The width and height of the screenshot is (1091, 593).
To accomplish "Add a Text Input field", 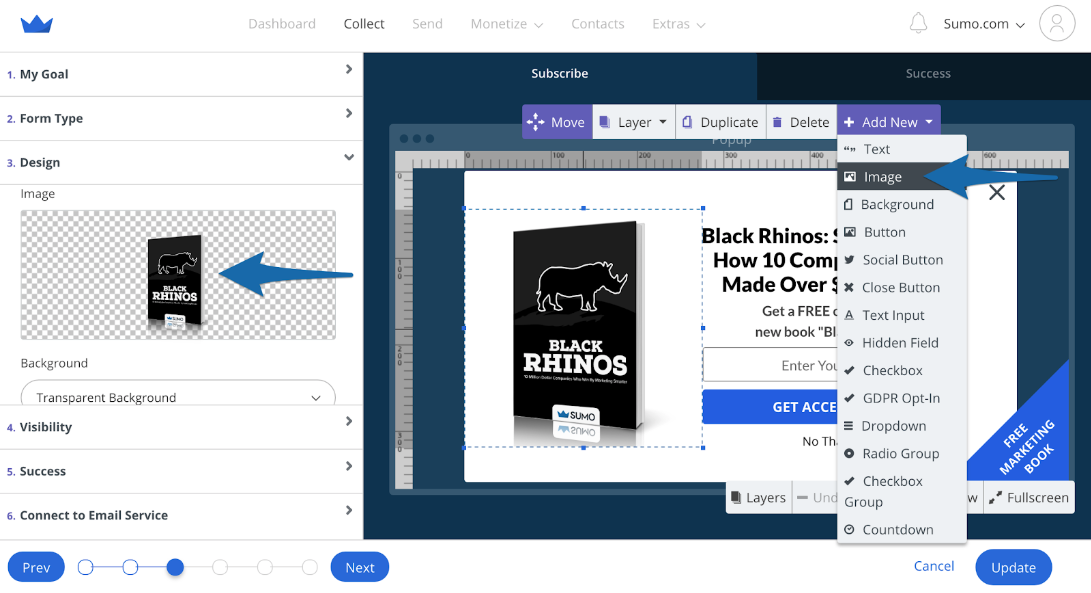I will click(x=902, y=315).
